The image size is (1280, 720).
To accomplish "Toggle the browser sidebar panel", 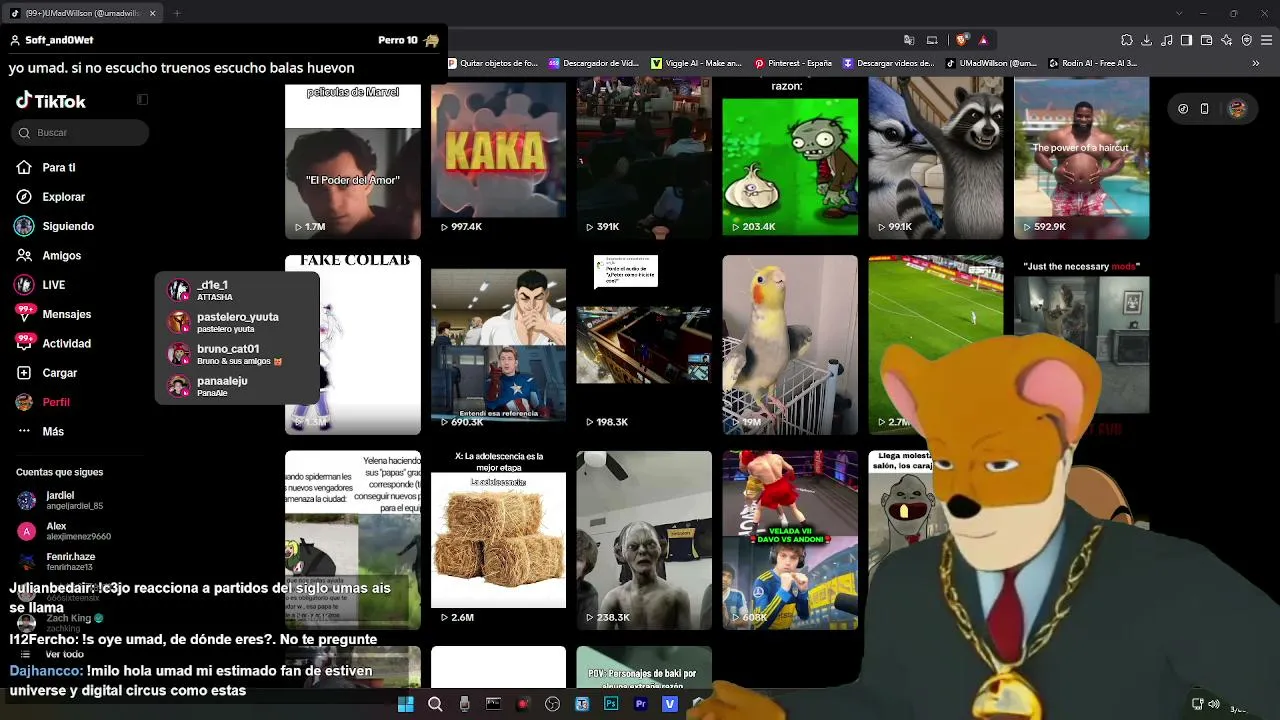I will point(1188,40).
